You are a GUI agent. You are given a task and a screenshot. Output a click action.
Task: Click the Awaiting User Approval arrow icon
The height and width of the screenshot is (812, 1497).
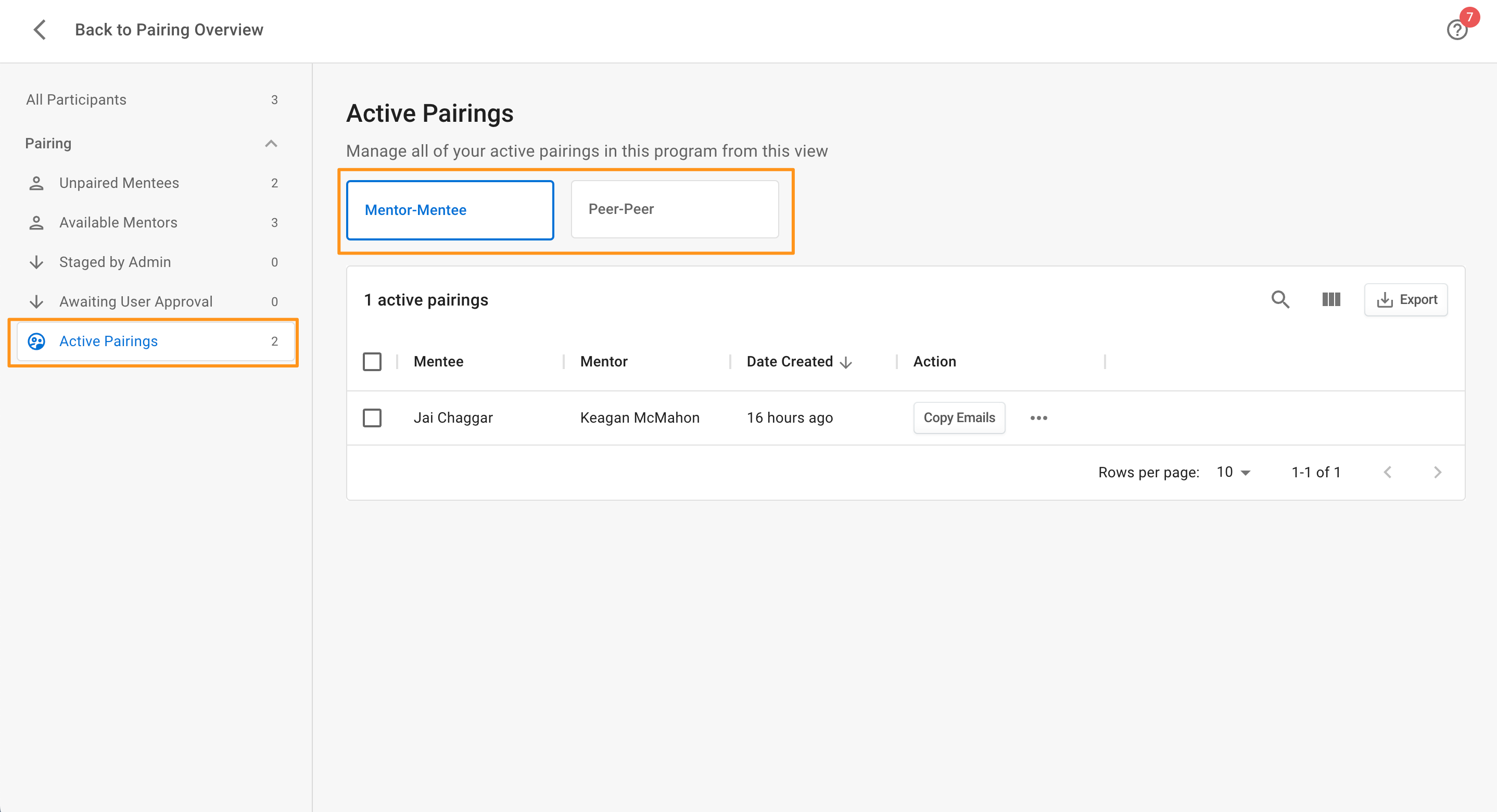coord(36,302)
